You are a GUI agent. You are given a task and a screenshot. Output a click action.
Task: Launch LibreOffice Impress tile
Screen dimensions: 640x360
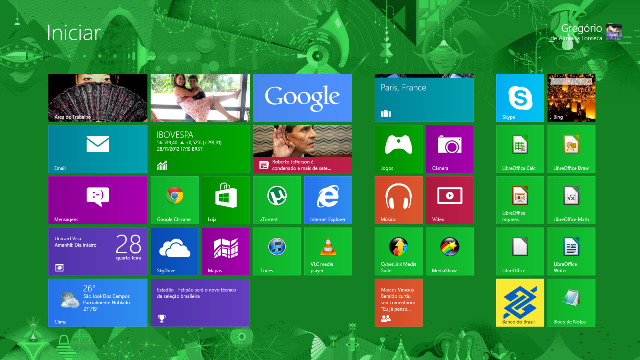520,200
